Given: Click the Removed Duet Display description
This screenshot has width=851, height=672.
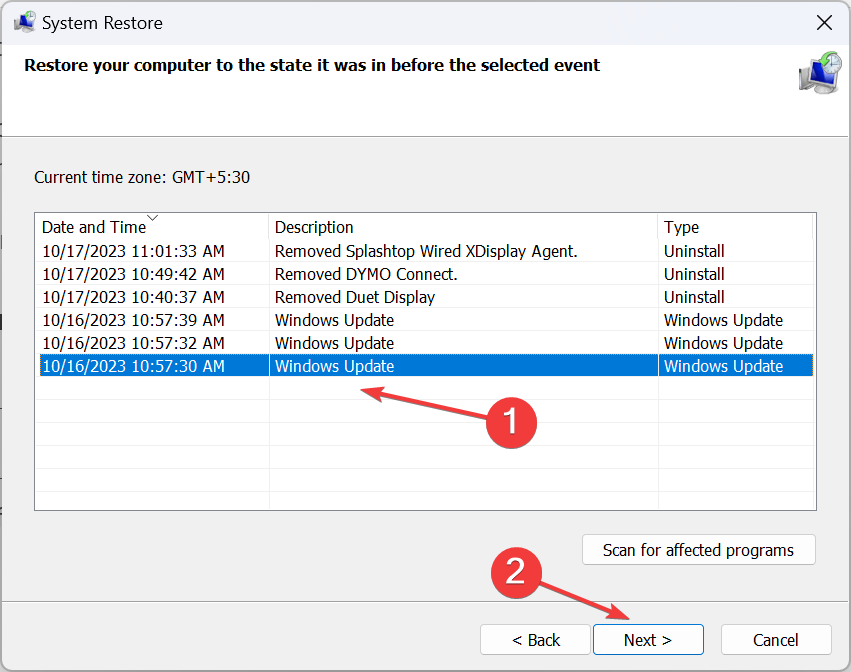Looking at the screenshot, I should (x=355, y=297).
